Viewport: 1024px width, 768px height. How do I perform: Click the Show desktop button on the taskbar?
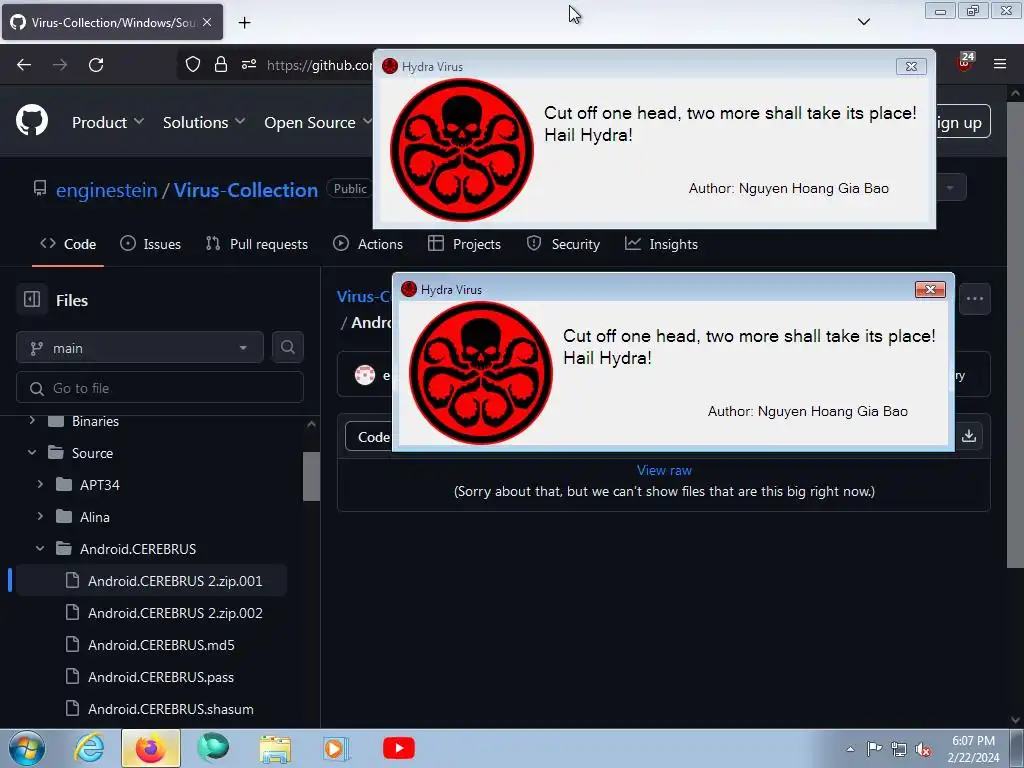click(1017, 749)
